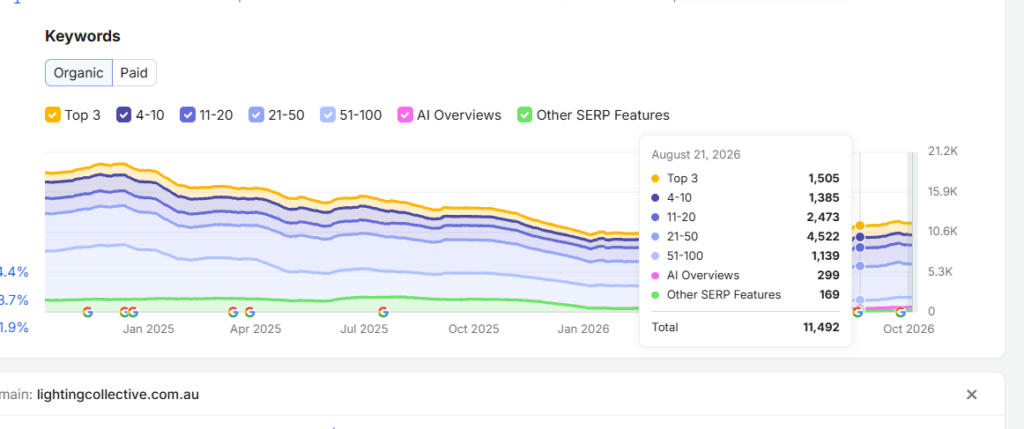Click the Google update marker above Oct 2026 label
Image resolution: width=1024 pixels, height=429 pixels.
900,312
